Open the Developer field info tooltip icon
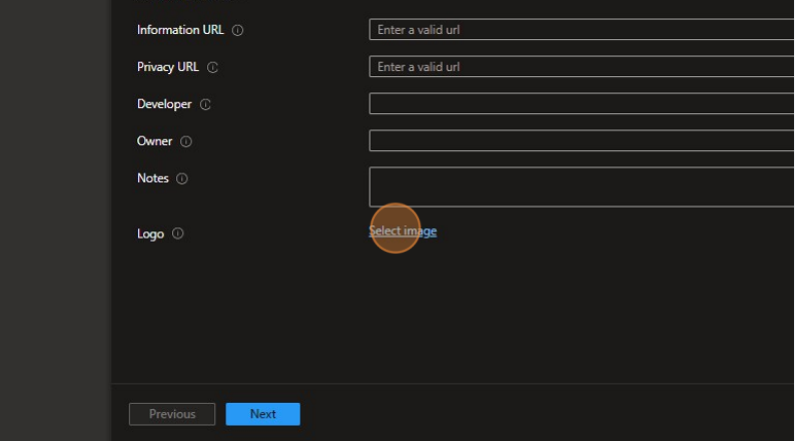Image resolution: width=795 pixels, height=441 pixels. (206, 104)
